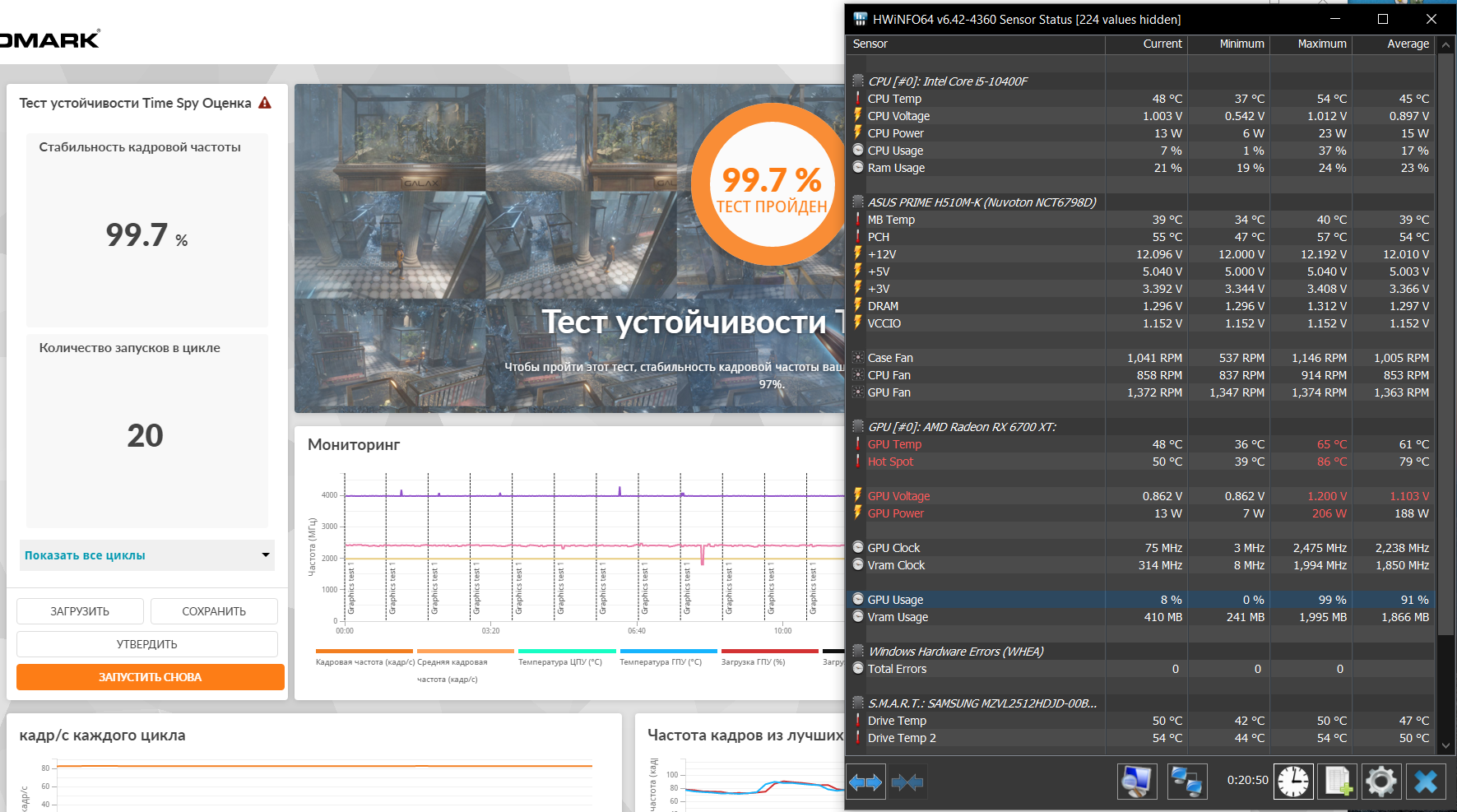Click the +12V lightning icon
The height and width of the screenshot is (812, 1457).
(858, 254)
